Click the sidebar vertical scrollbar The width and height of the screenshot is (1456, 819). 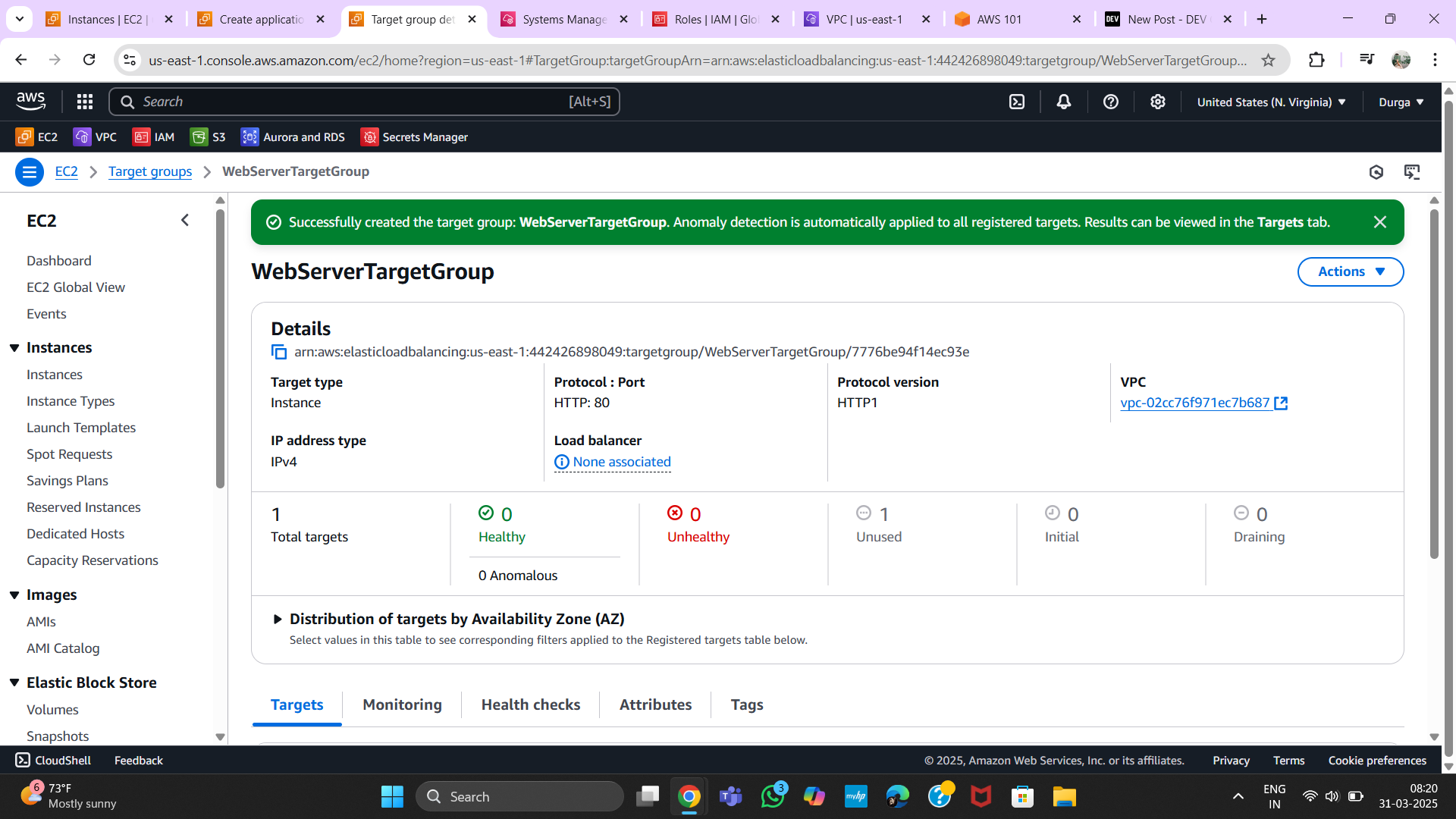coord(220,349)
